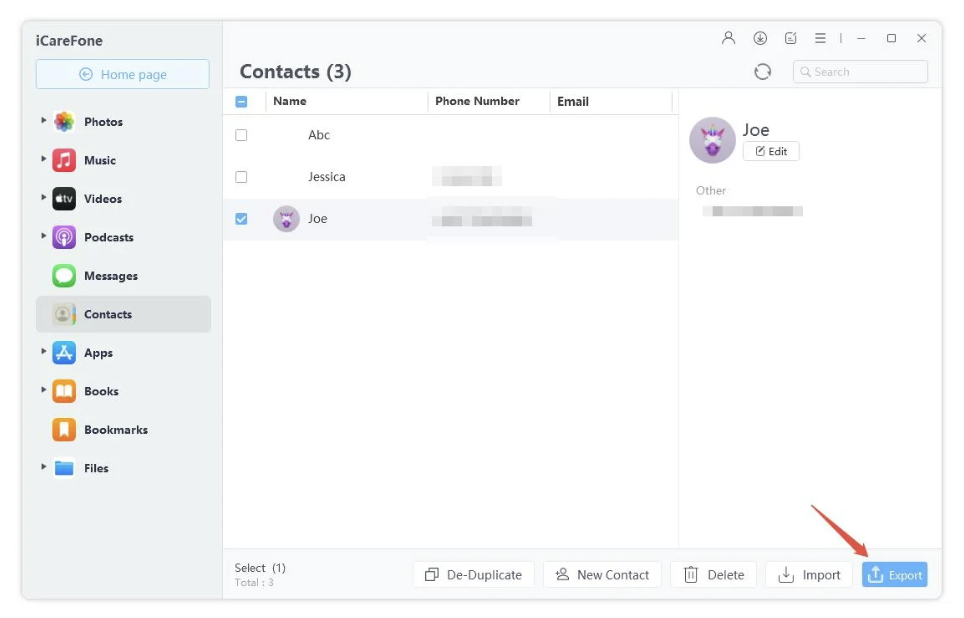Tick the Jessica contact checkbox

[x=241, y=177]
